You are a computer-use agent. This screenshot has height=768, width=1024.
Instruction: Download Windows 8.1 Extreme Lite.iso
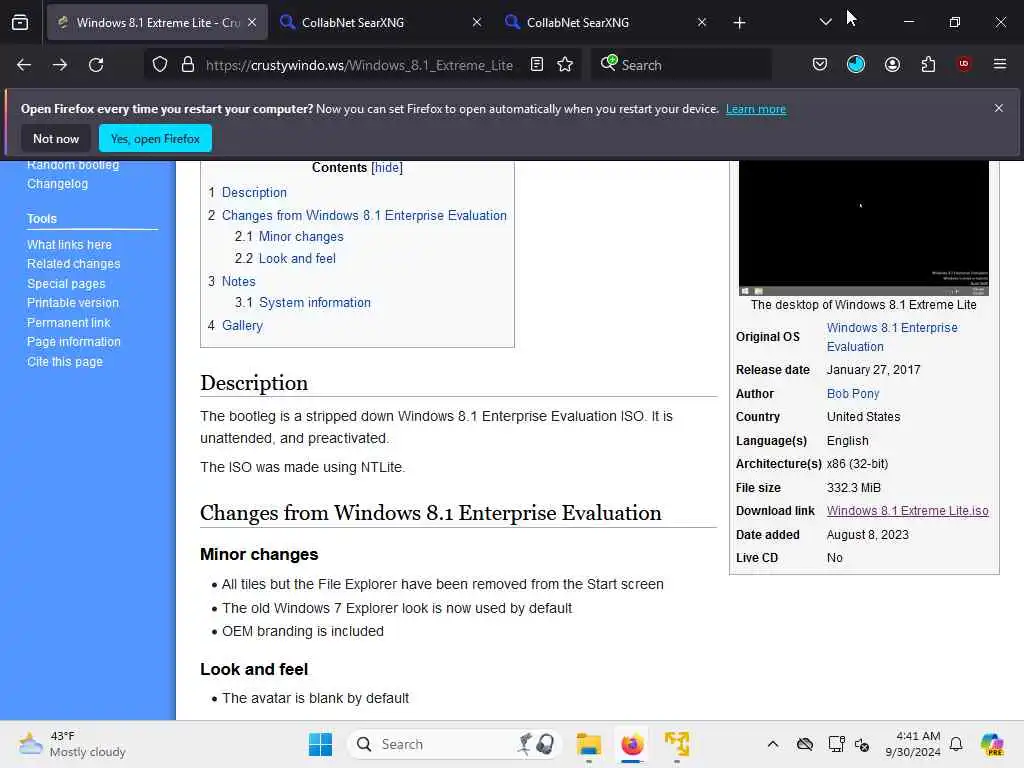point(907,511)
